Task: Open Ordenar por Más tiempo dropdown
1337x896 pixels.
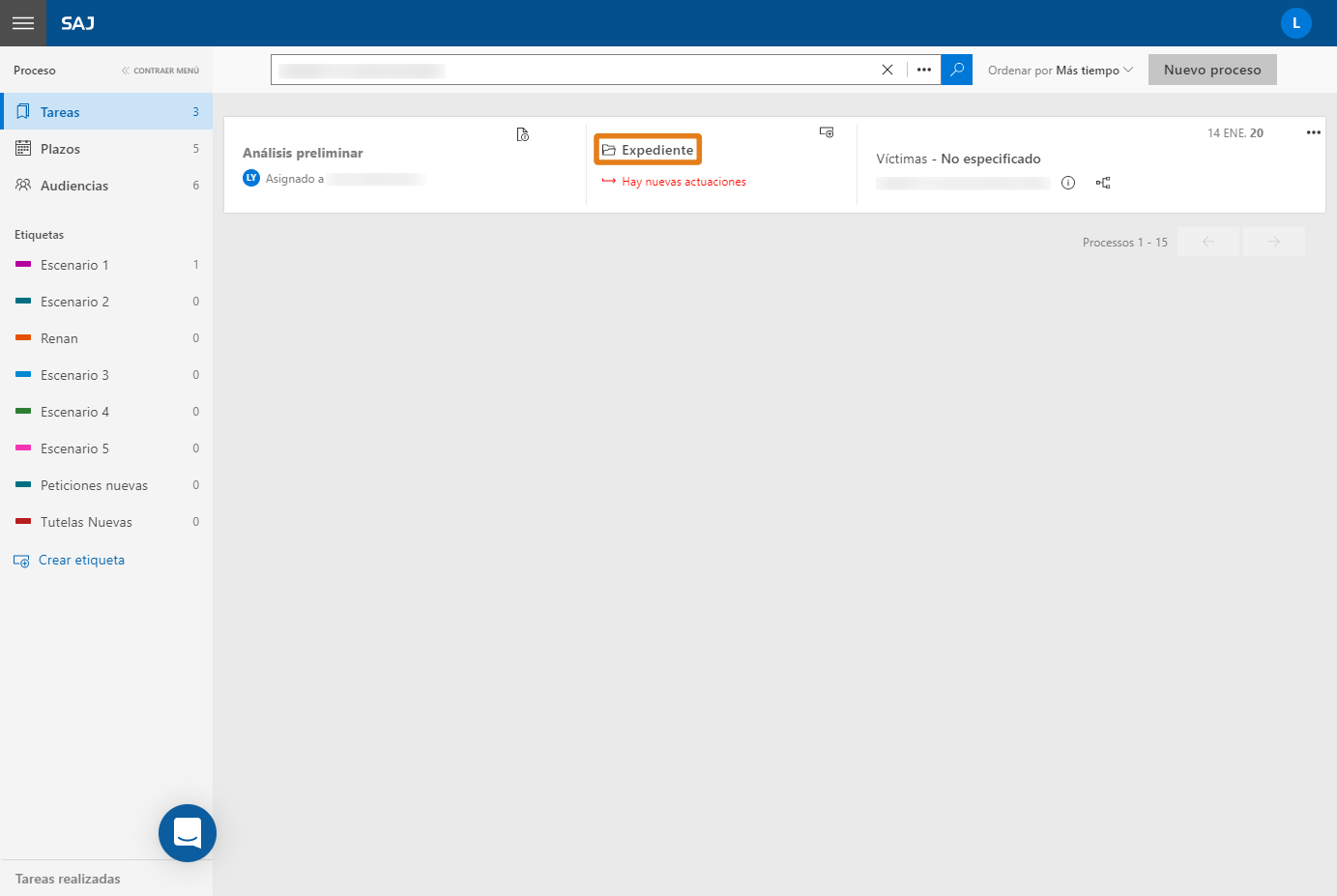Action: point(1061,71)
